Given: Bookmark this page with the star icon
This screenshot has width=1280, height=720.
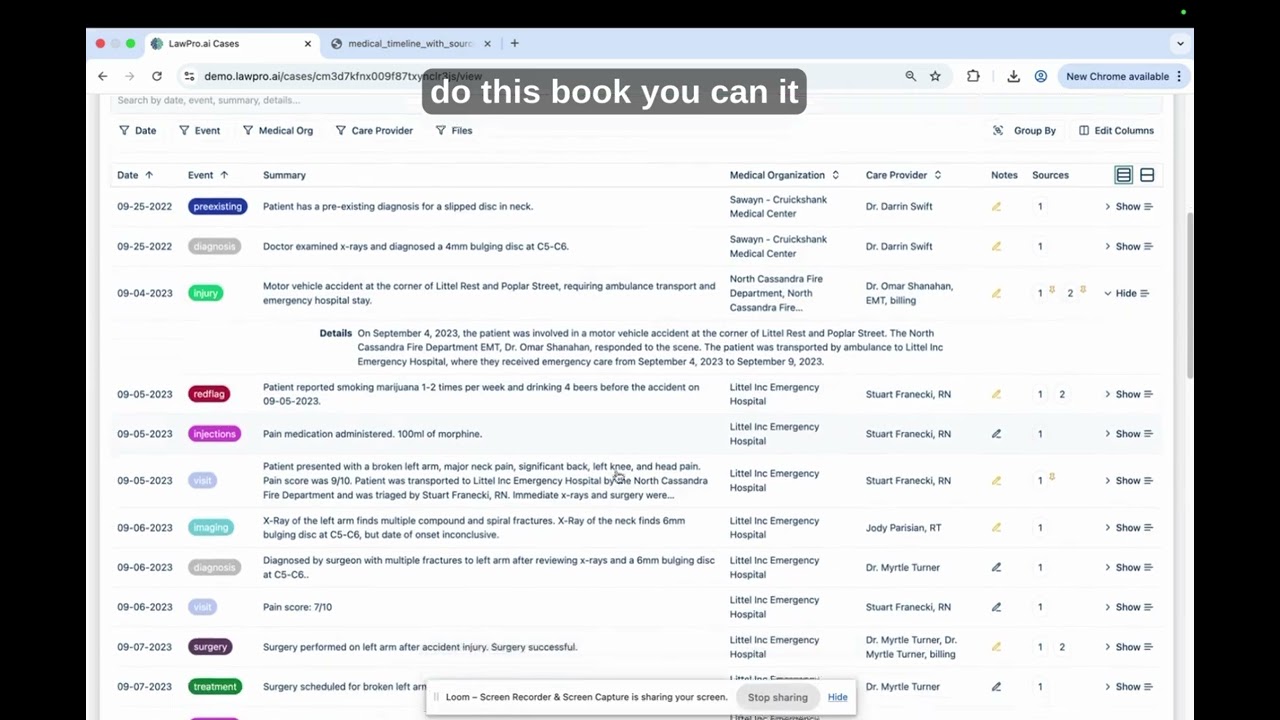Looking at the screenshot, I should (x=935, y=76).
